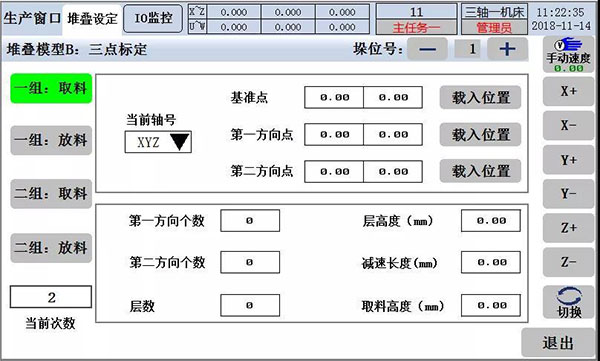Load position for 第二方向点
The image size is (600, 361).
[480, 171]
